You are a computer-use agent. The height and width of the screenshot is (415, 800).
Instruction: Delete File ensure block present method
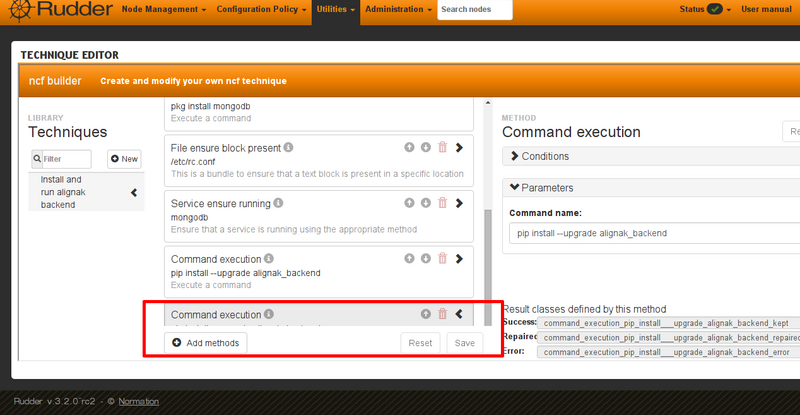coord(442,147)
